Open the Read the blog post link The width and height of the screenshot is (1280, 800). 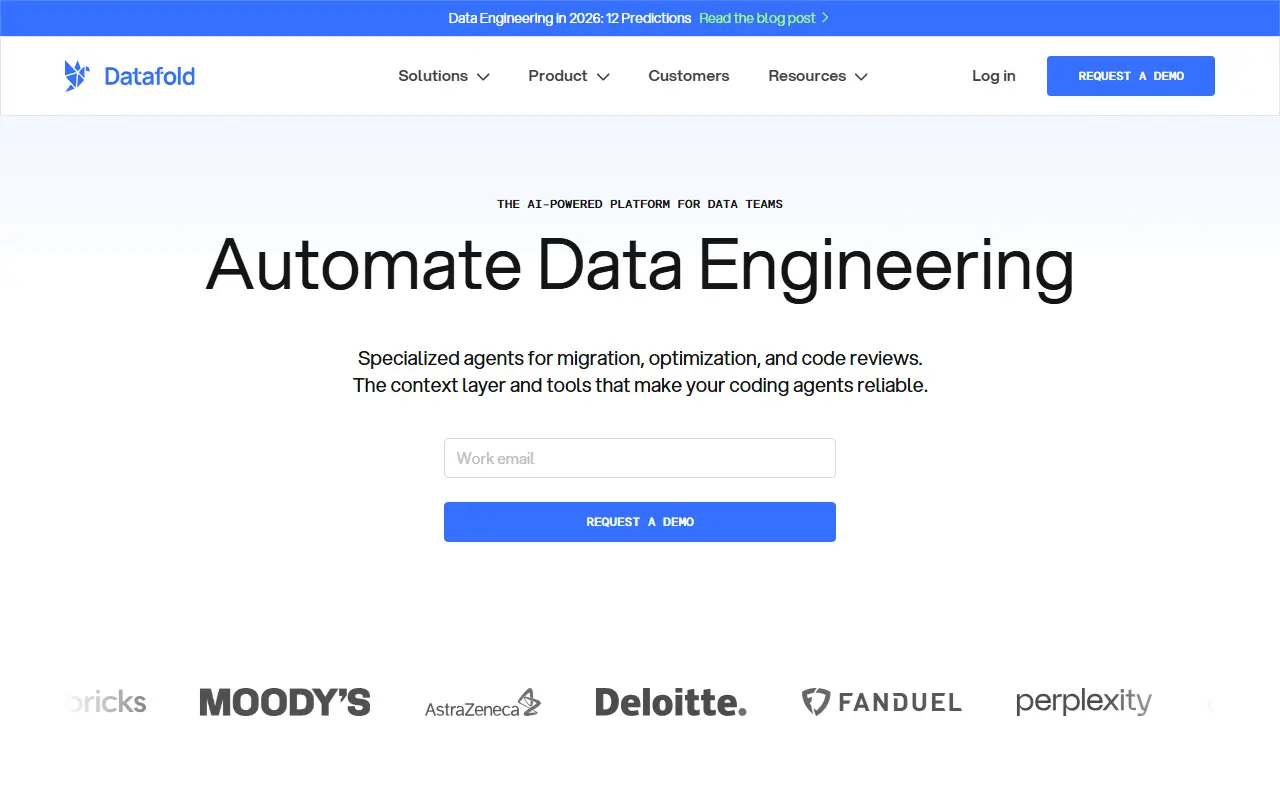click(757, 18)
